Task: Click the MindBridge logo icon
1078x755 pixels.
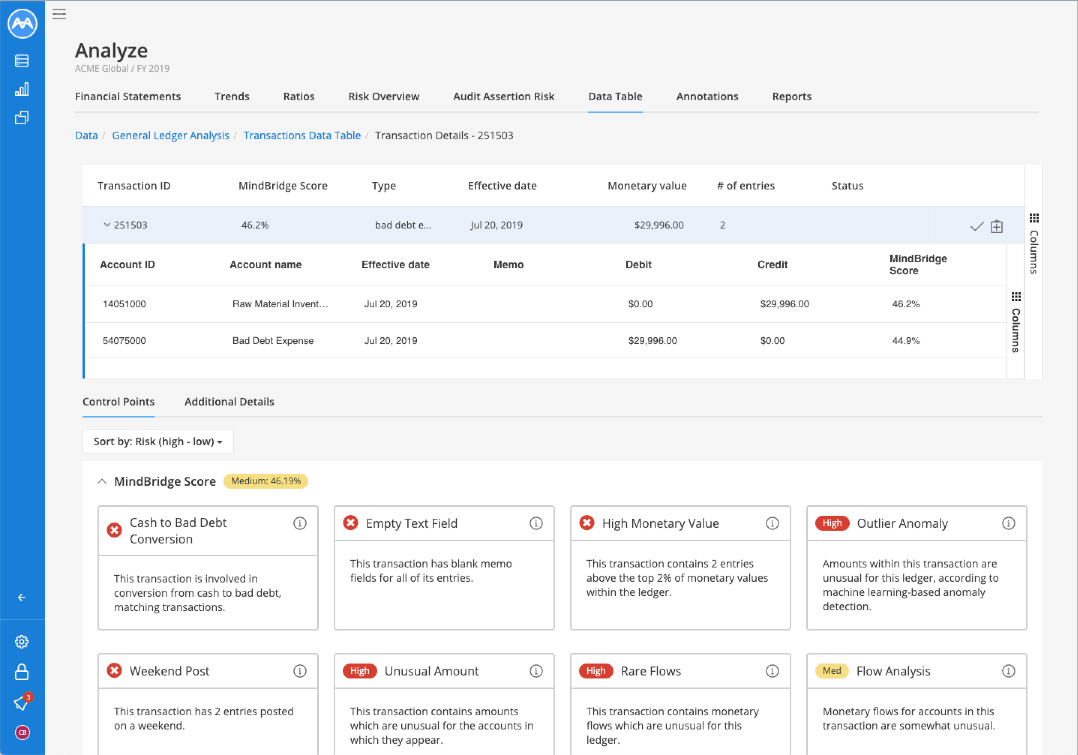Action: [x=22, y=23]
